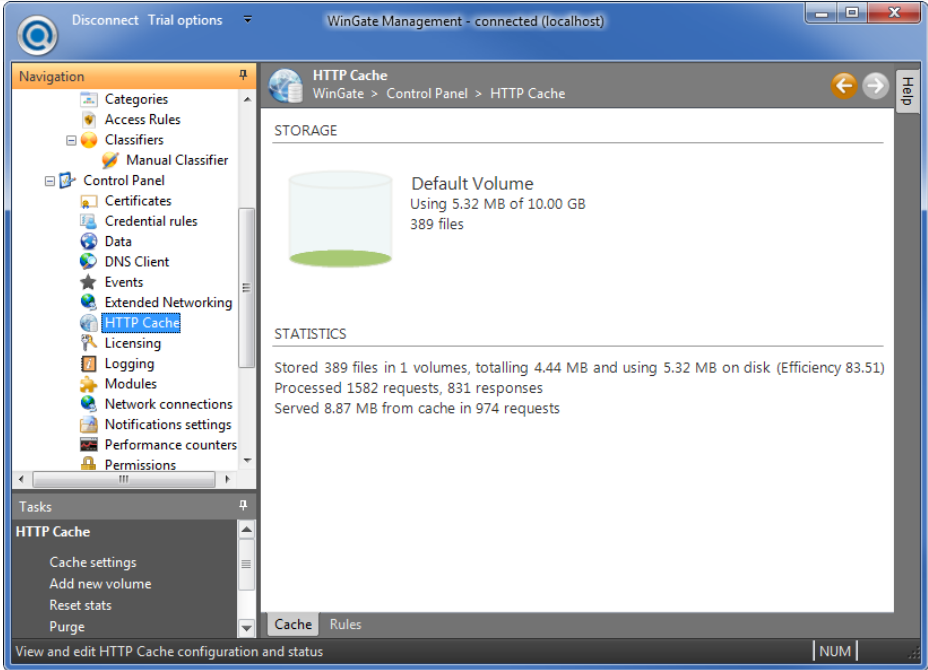The image size is (928, 670).
Task: Click the Default Volume heading
Action: tap(472, 183)
